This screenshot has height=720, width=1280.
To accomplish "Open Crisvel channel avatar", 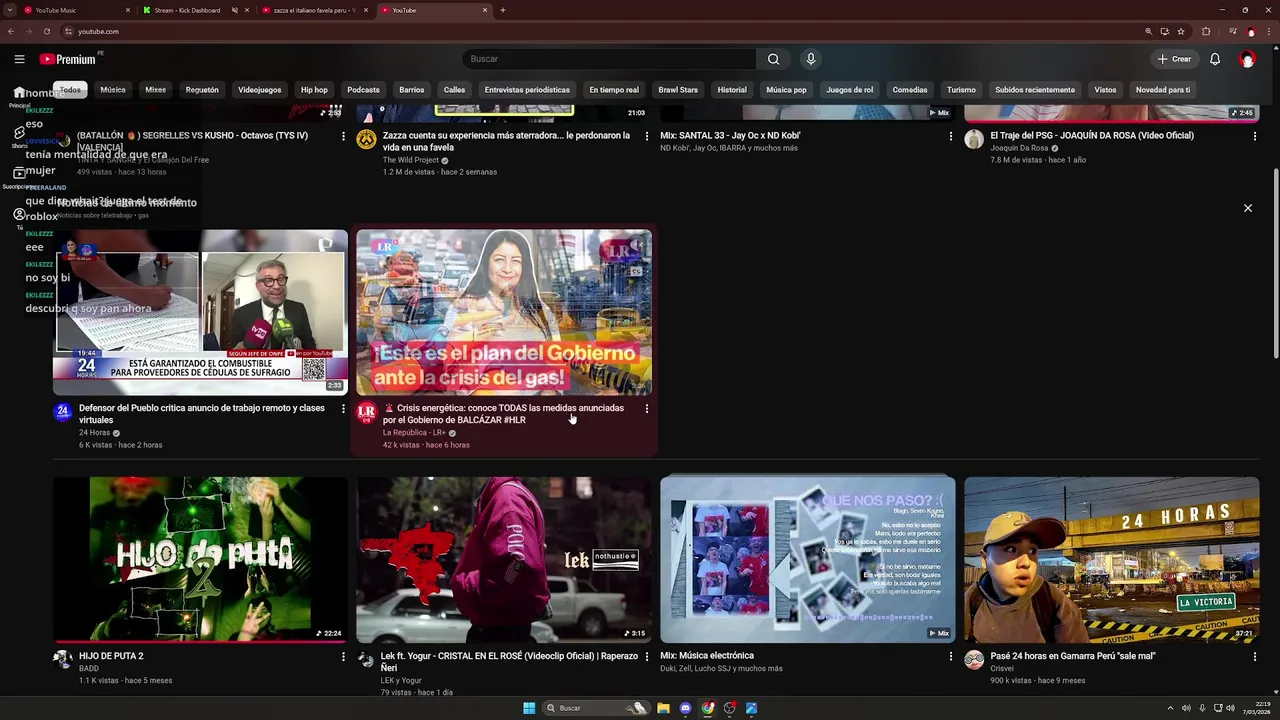I will (974, 660).
